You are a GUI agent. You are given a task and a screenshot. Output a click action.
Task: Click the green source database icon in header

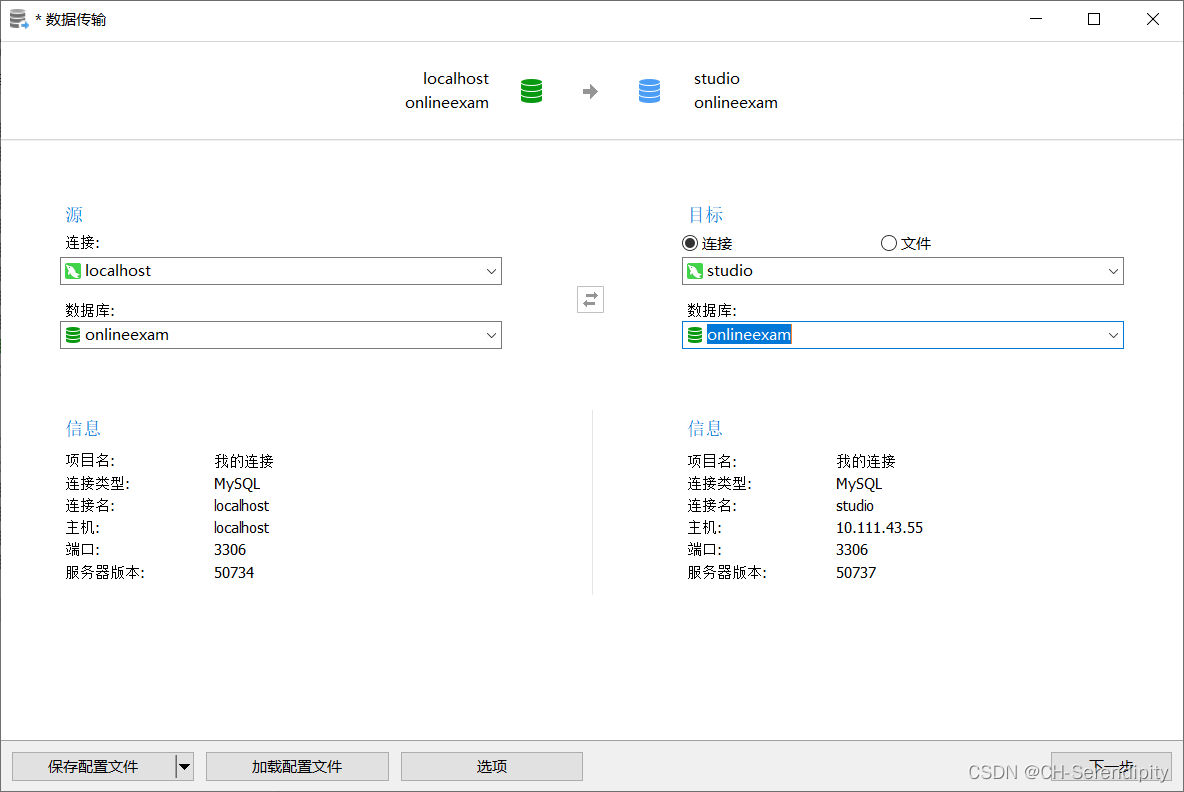pos(532,91)
